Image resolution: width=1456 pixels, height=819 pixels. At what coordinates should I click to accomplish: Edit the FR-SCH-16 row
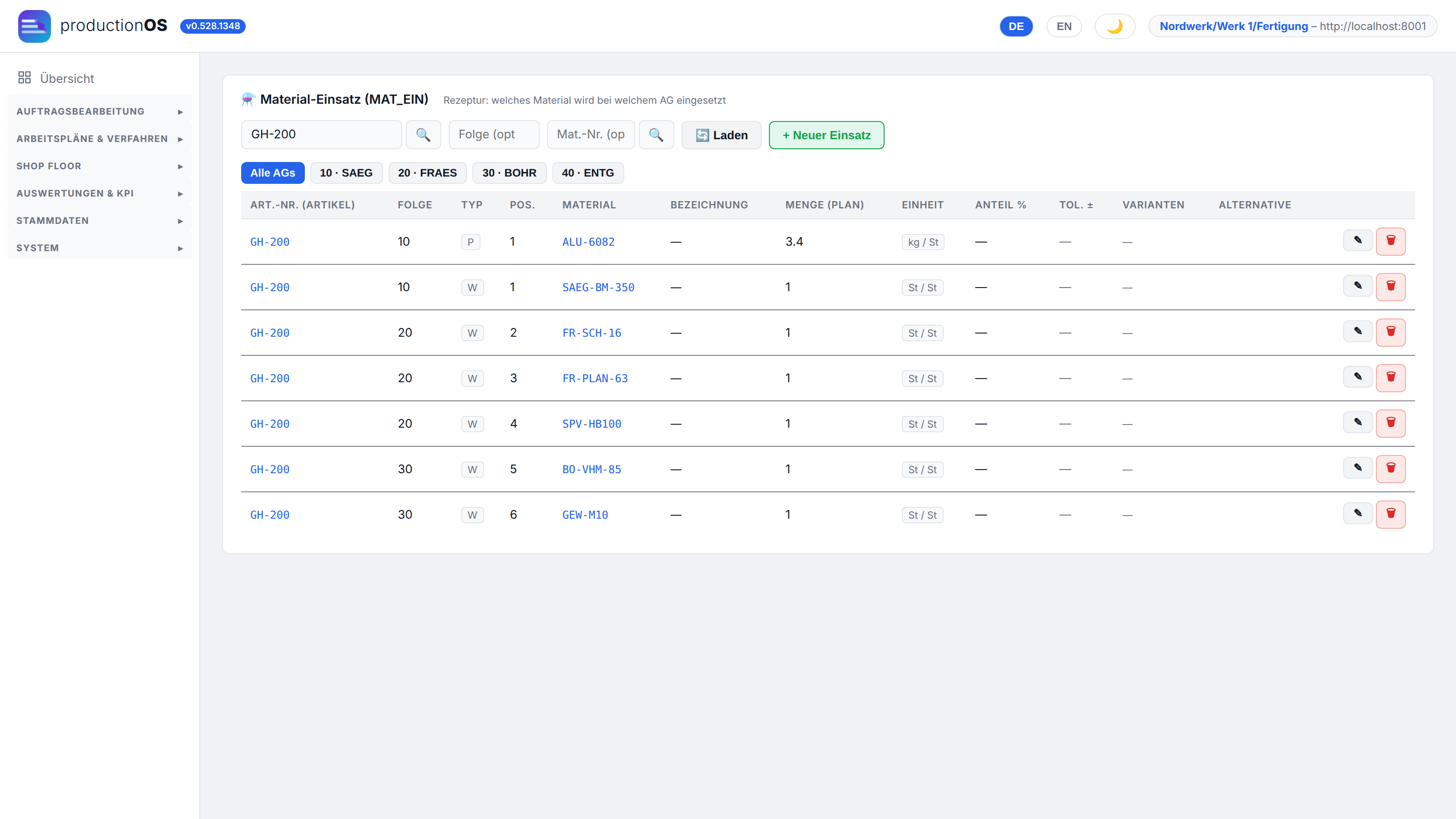pos(1358,331)
